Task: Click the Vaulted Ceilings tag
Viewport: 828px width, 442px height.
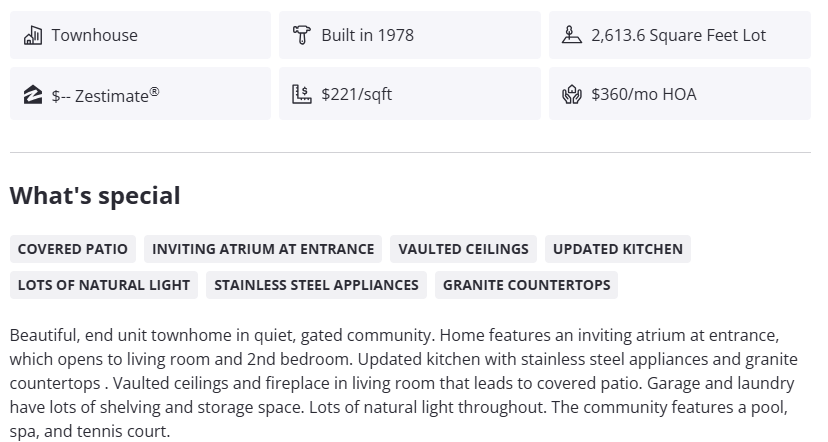Action: [463, 249]
